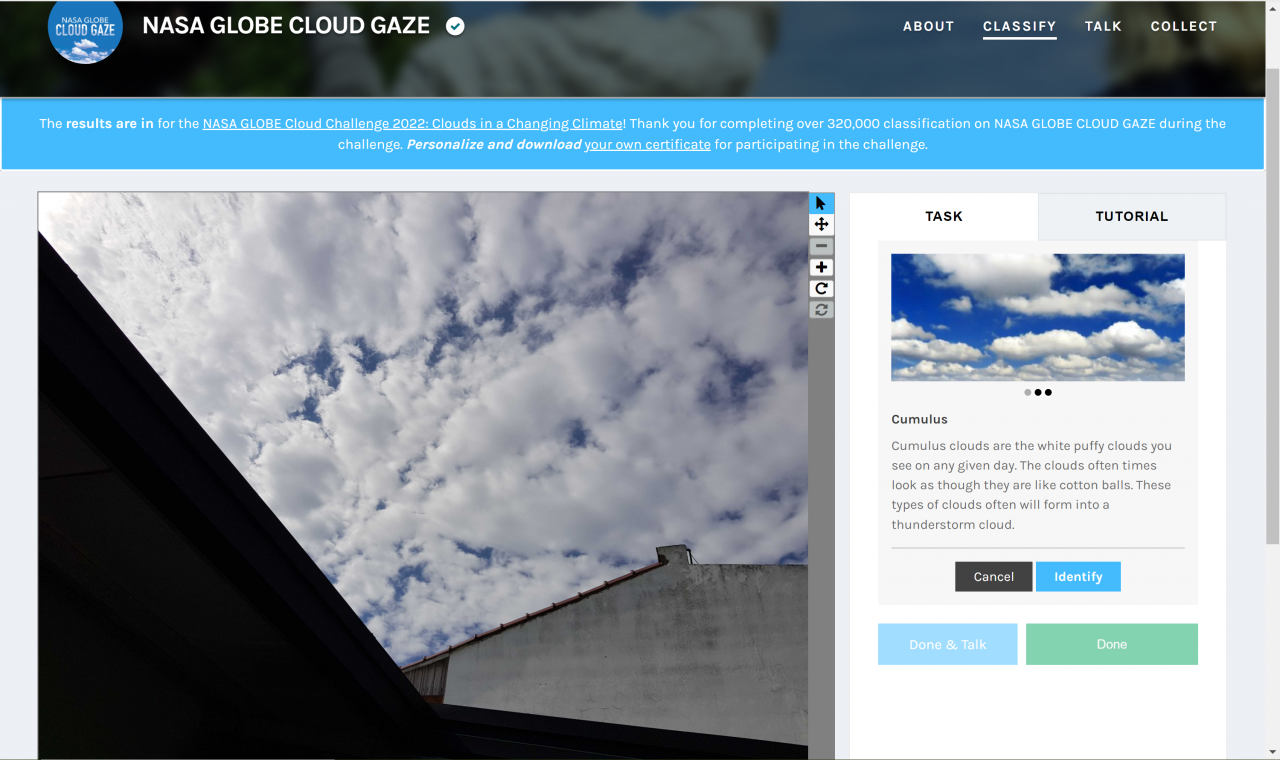Click the Cumulus example cloud photo

pos(1038,317)
